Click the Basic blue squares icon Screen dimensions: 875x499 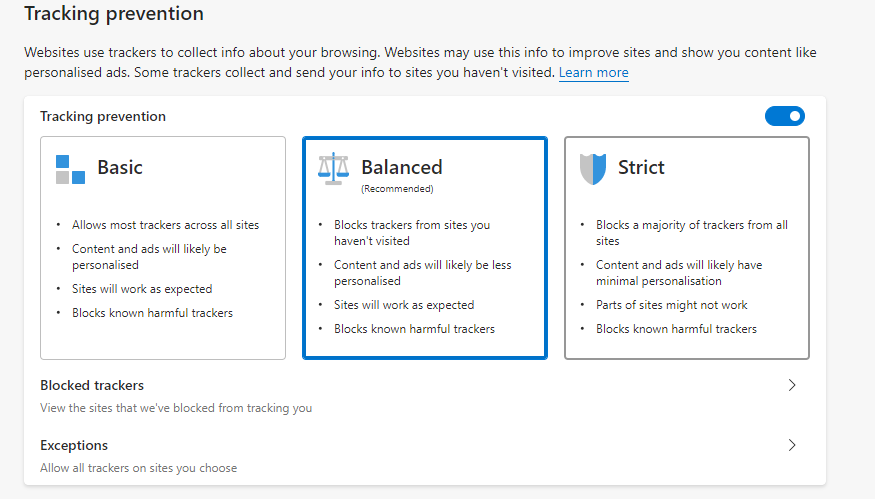(x=70, y=170)
